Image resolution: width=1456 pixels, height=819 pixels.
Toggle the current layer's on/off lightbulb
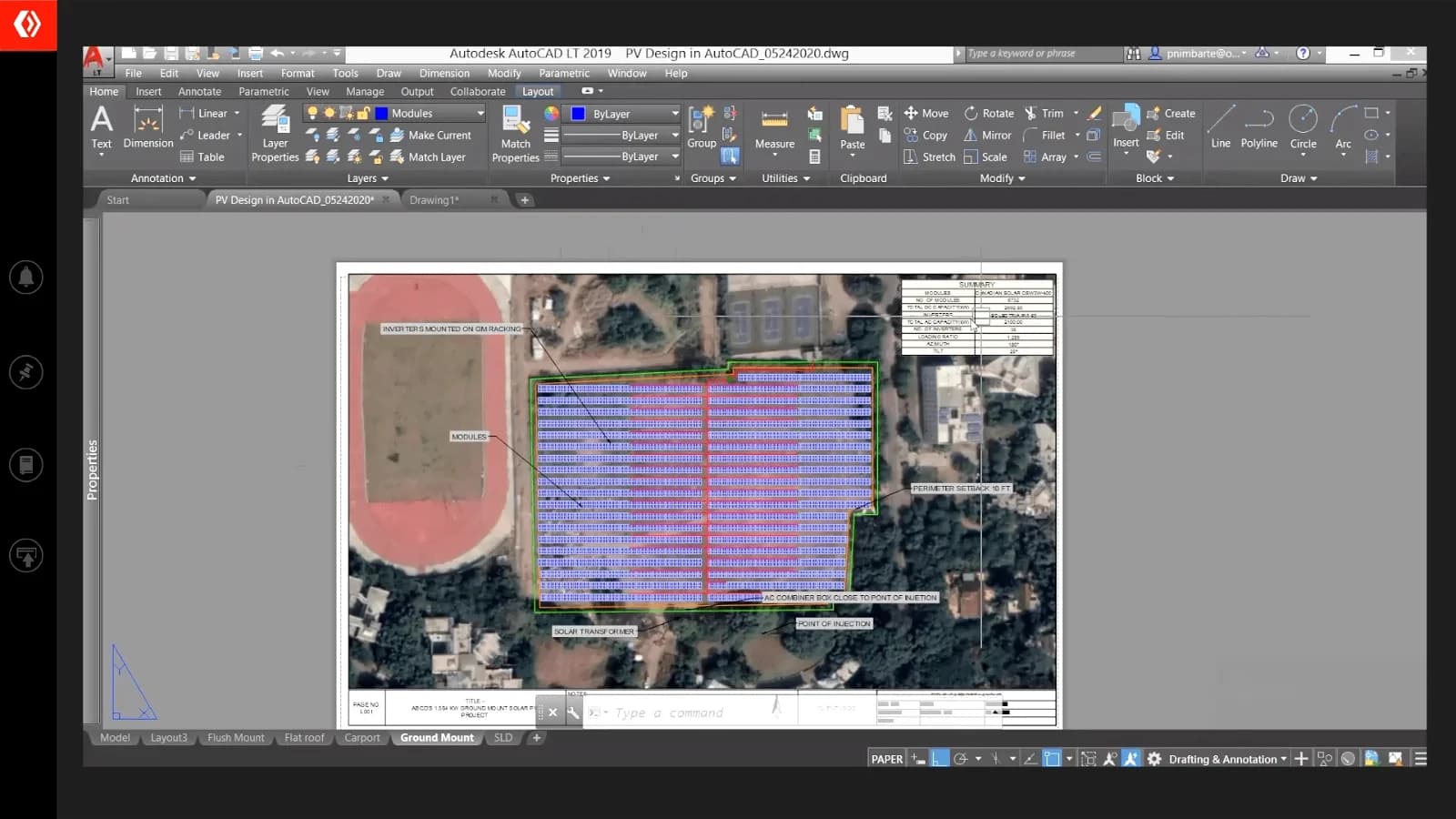tap(312, 113)
